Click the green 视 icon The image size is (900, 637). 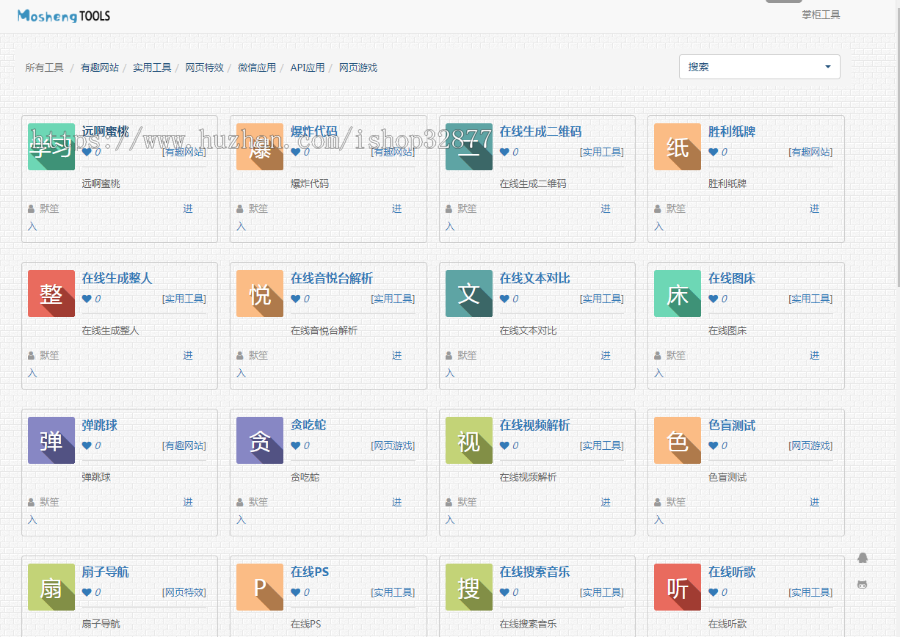pyautogui.click(x=469, y=440)
